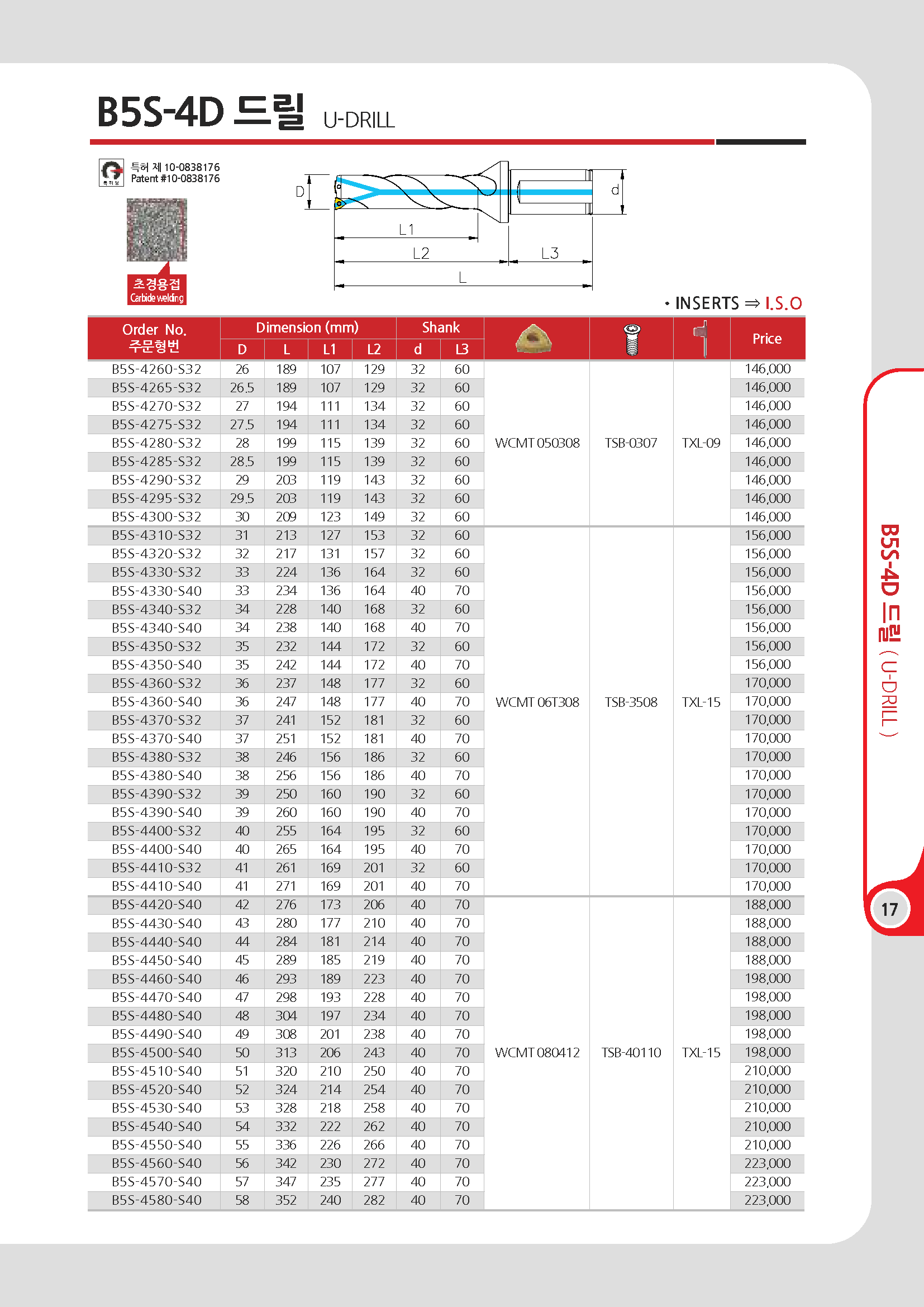The height and width of the screenshot is (1307, 924).
Task: Click the Price column header
Action: click(x=767, y=339)
